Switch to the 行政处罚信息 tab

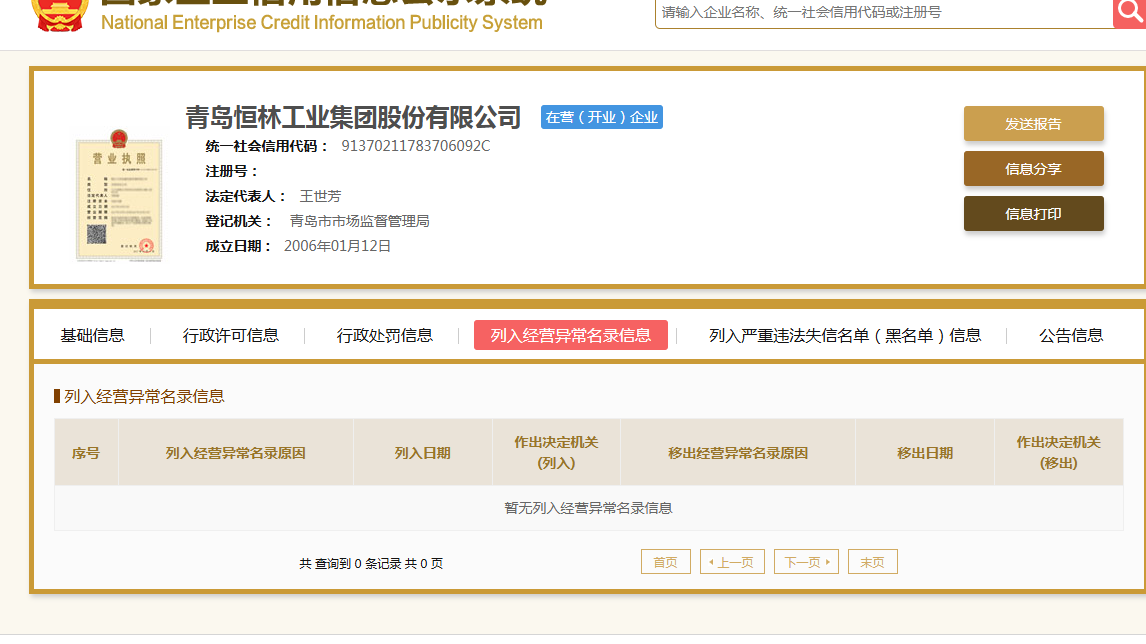[384, 336]
